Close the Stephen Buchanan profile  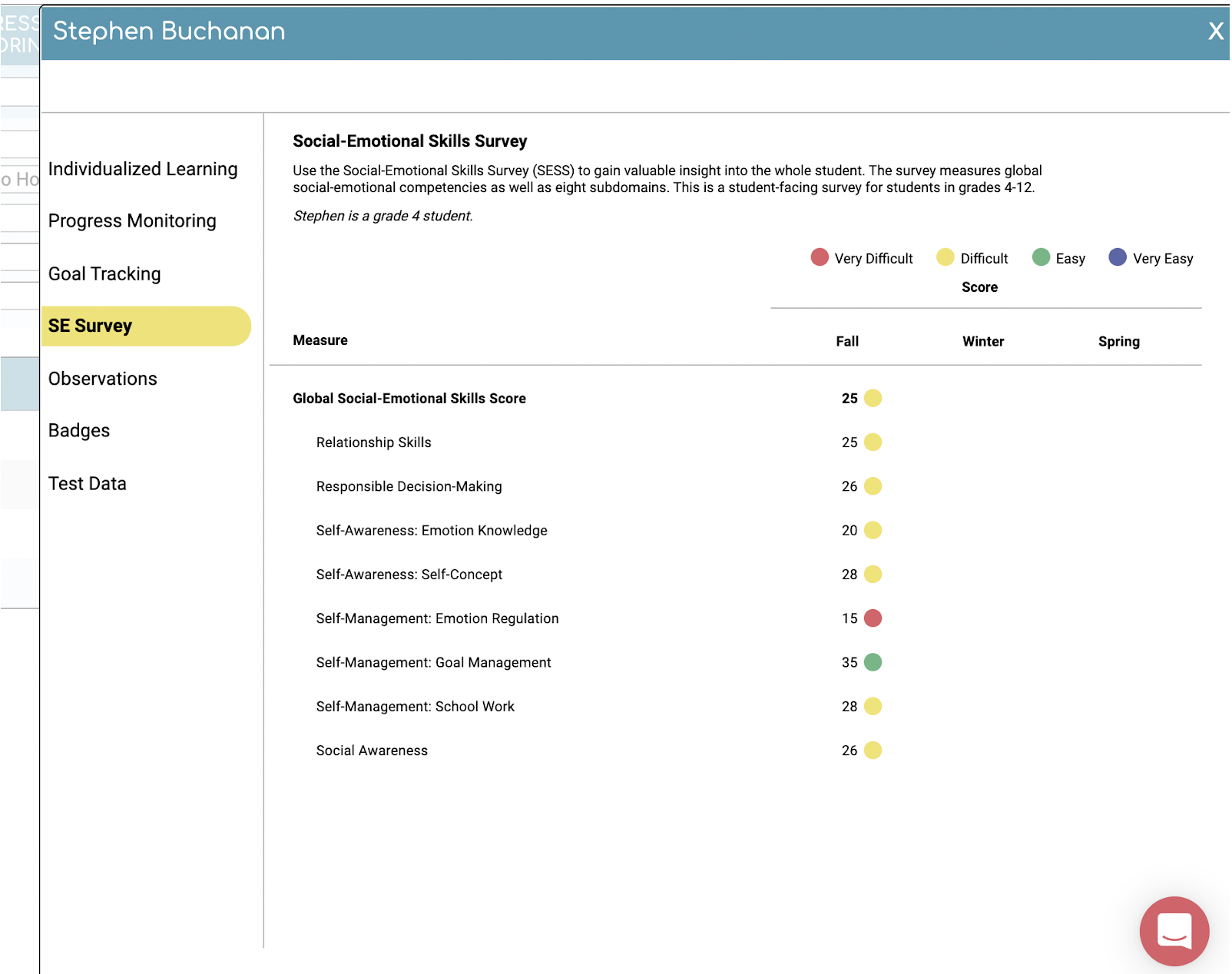click(1216, 31)
